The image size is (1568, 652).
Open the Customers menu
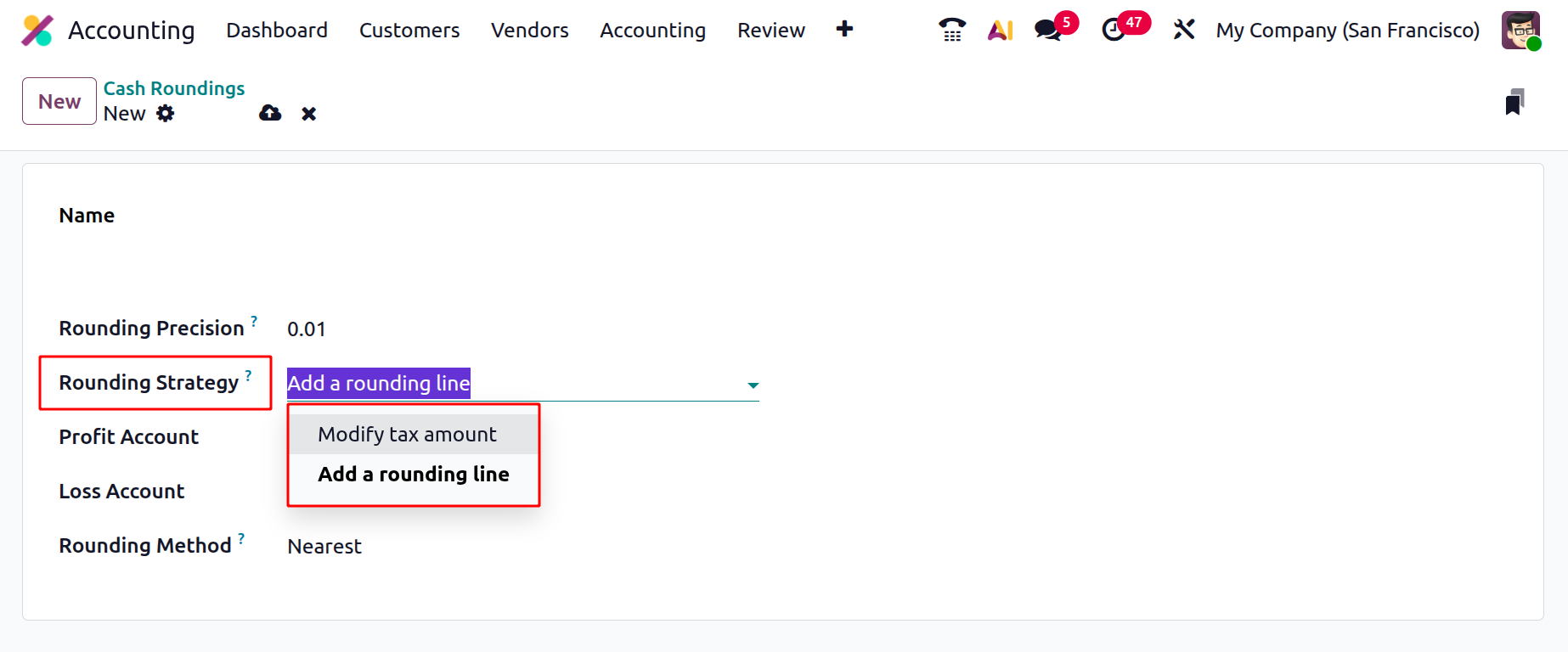(x=409, y=31)
